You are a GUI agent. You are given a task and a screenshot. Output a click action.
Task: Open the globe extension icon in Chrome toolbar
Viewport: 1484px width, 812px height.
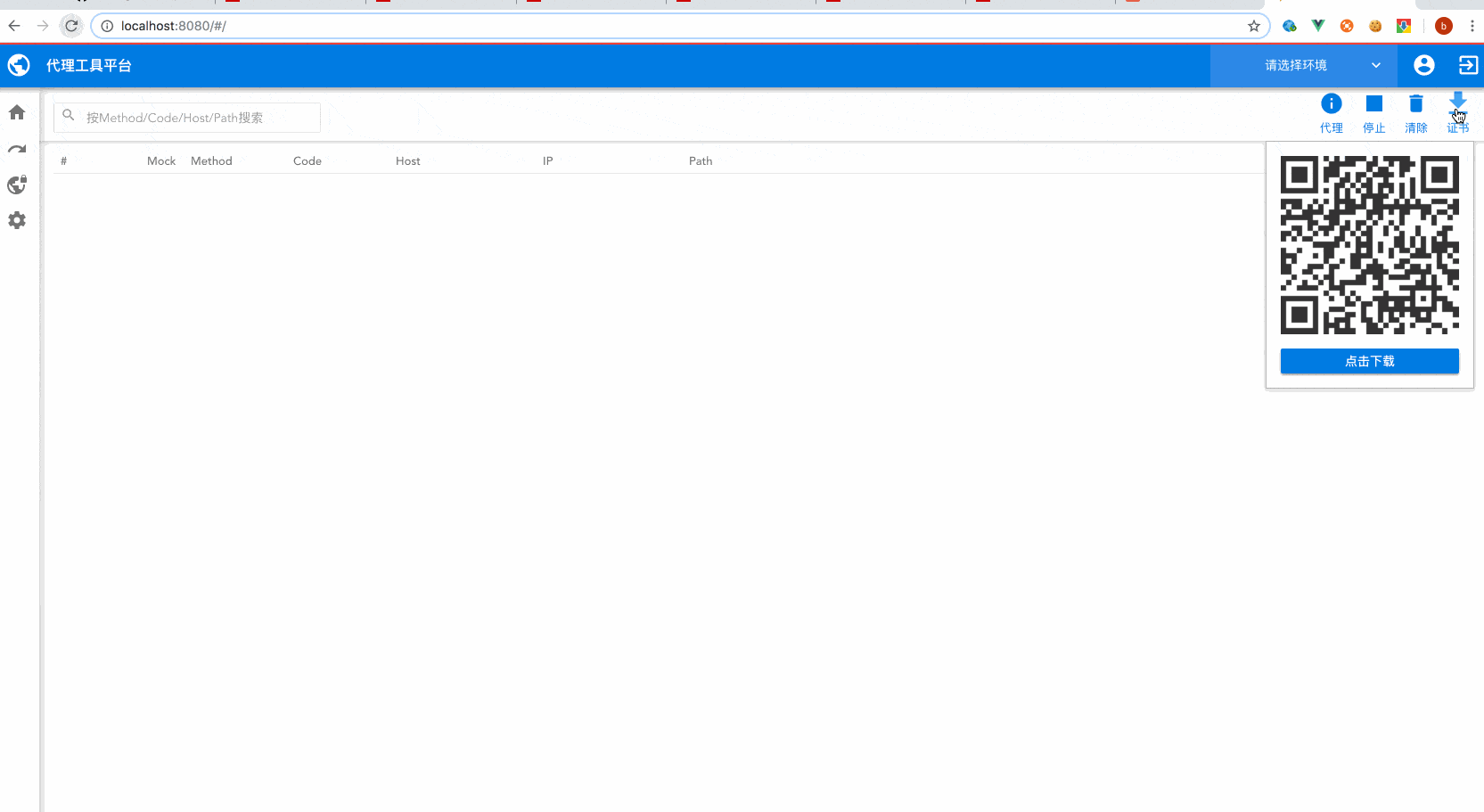(x=1290, y=26)
